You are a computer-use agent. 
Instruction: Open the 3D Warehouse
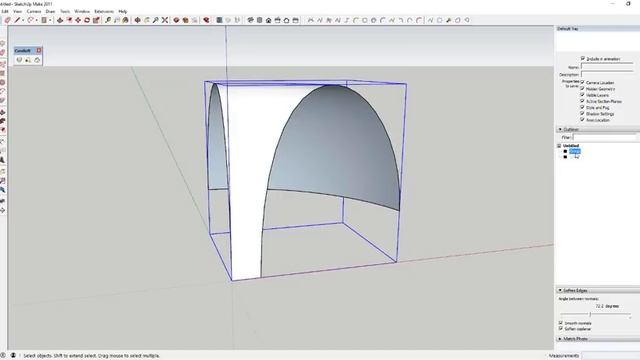[x=176, y=20]
